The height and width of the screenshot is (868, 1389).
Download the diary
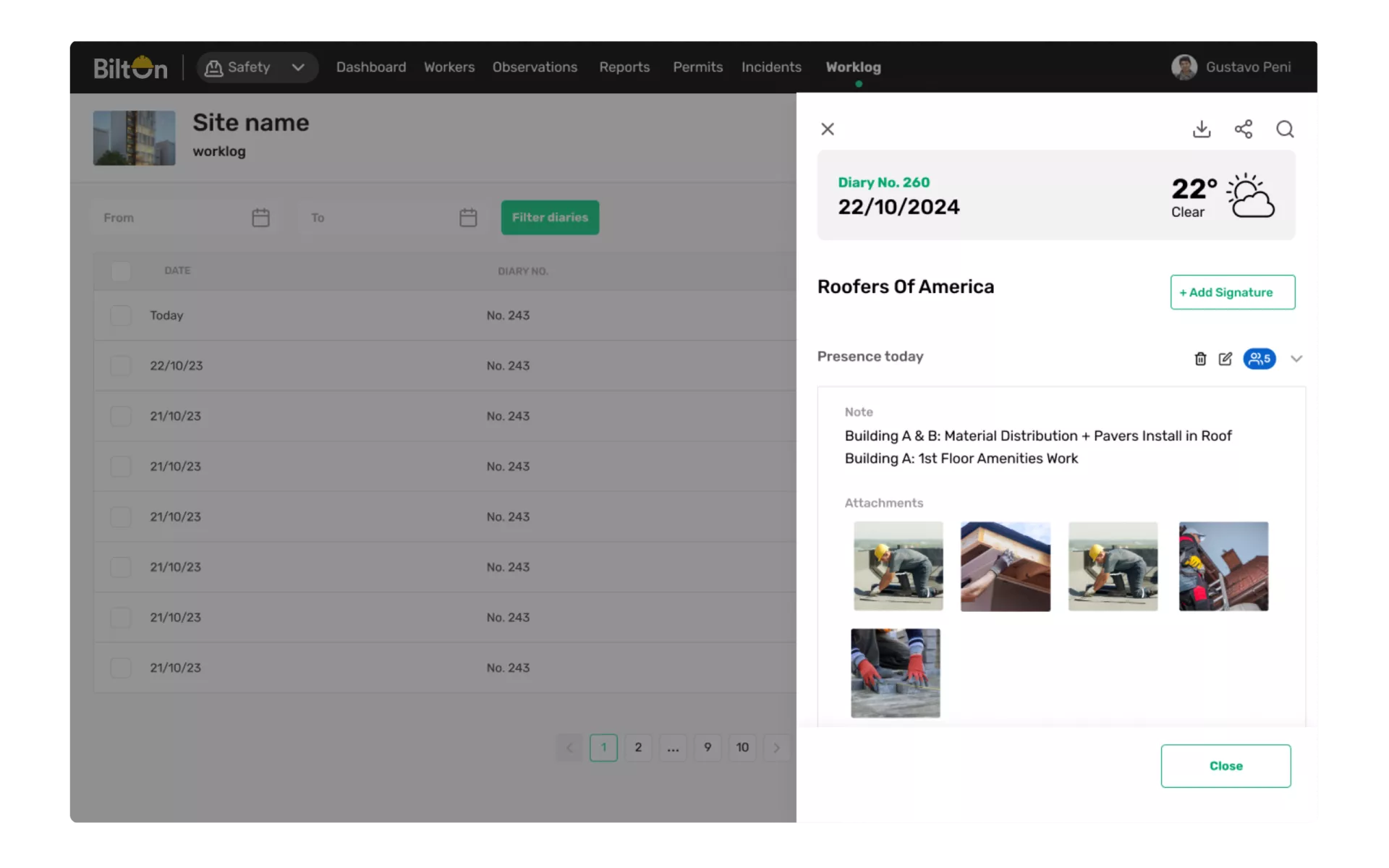tap(1202, 129)
